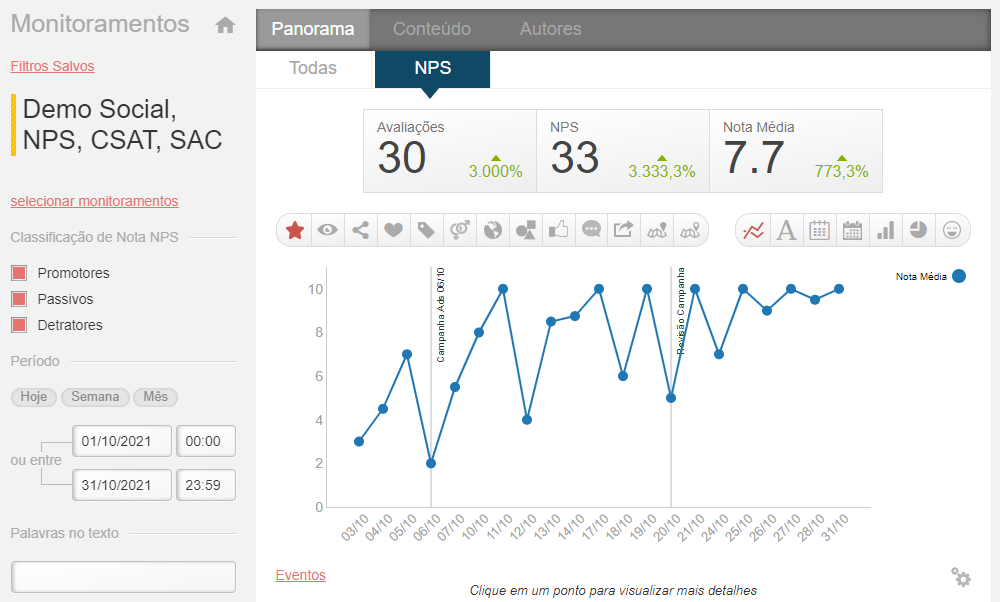Viewport: 1000px width, 602px height.
Task: Click the eye views icon in toolbar
Action: click(x=327, y=230)
